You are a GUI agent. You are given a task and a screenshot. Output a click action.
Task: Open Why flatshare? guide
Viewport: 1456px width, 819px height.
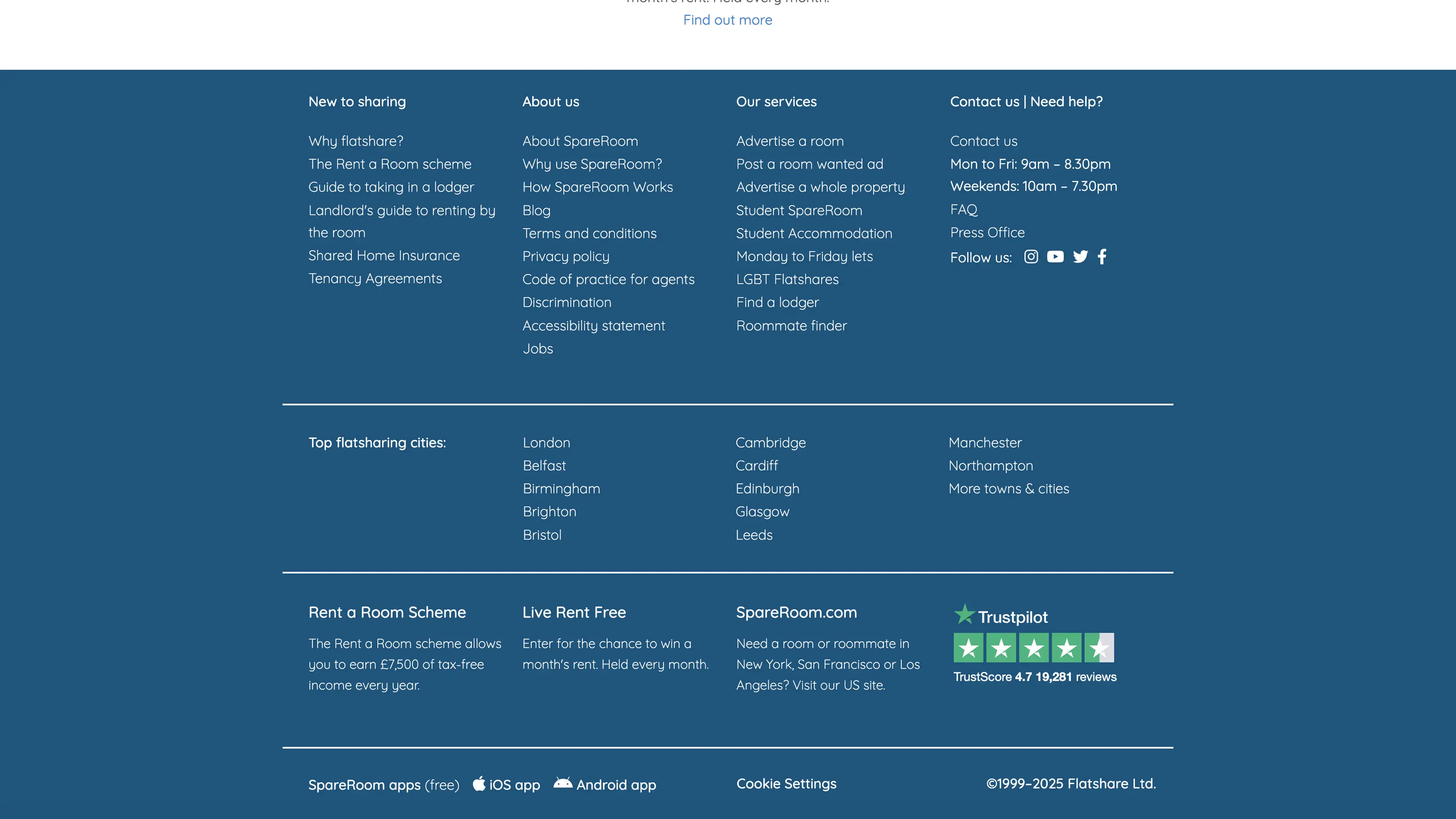tap(356, 141)
